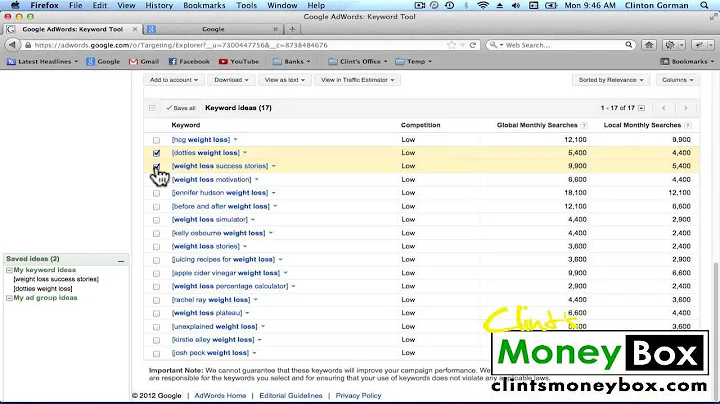Check juicing recipes for weight loss checkbox
This screenshot has height=404, width=720.
(x=157, y=260)
